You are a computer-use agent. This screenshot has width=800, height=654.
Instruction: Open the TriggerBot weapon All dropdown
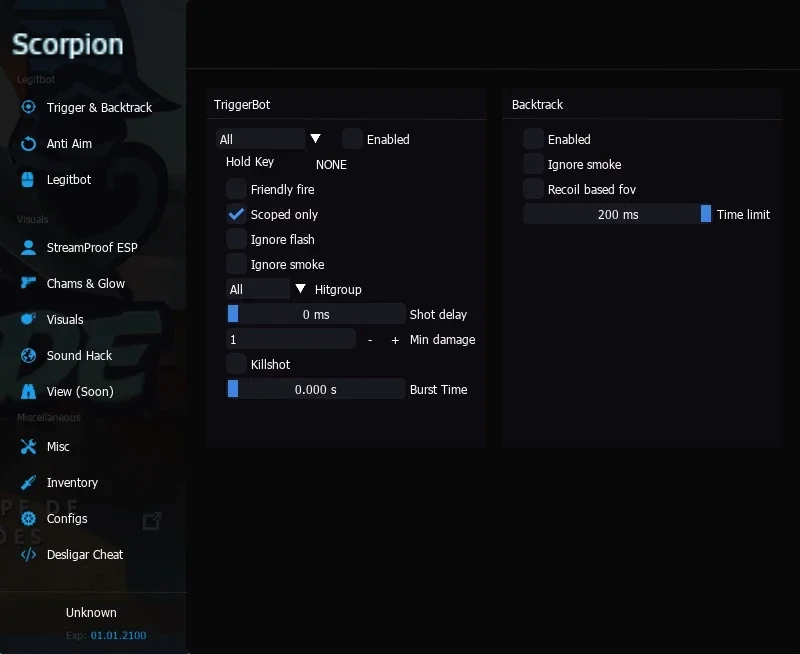point(270,139)
